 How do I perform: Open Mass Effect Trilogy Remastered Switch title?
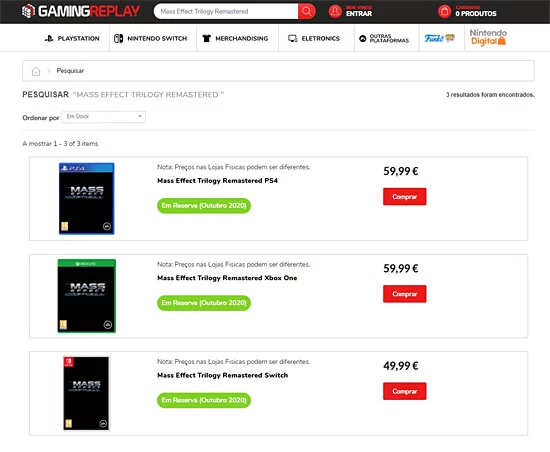click(x=222, y=375)
